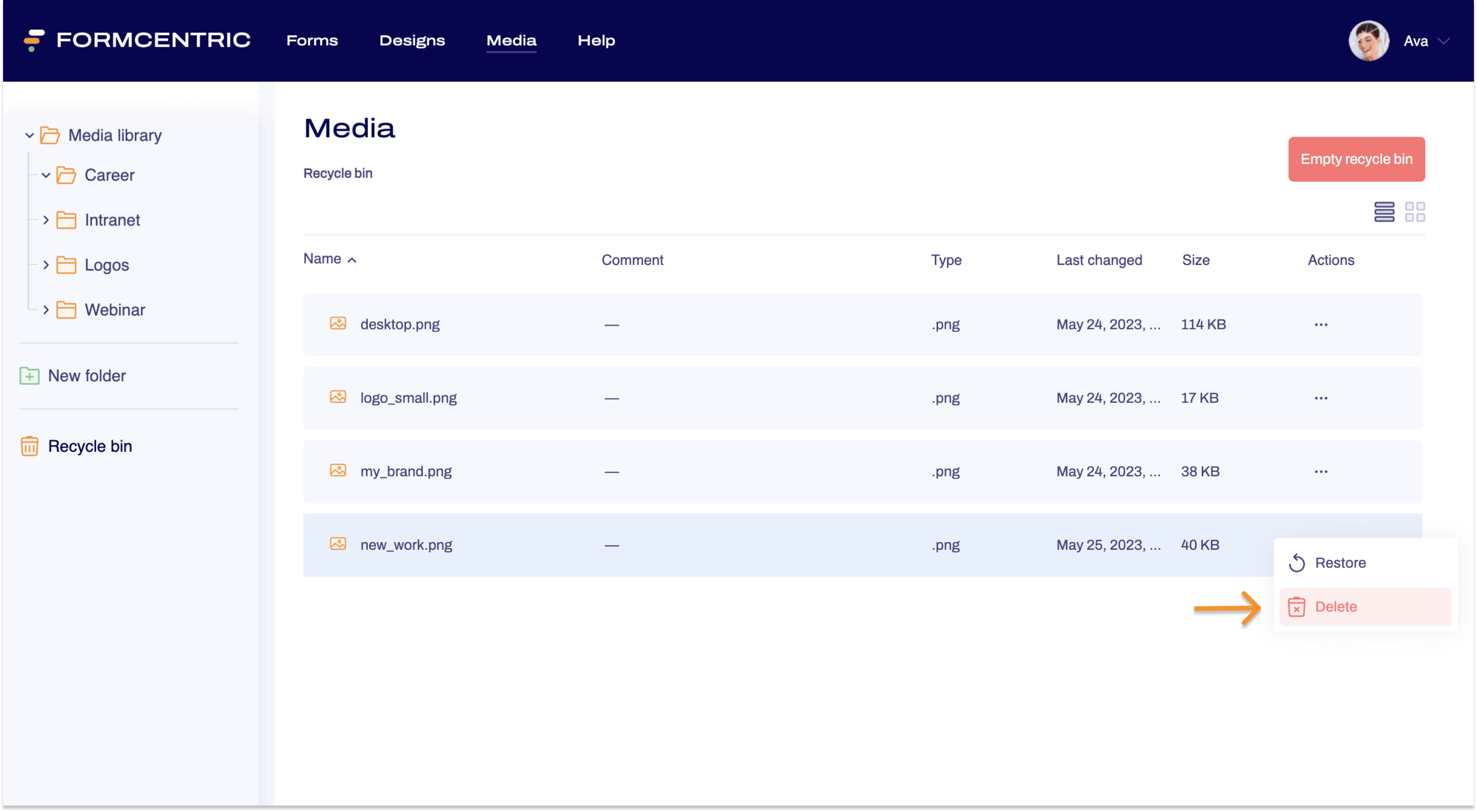Collapse the Career folder node
Viewport: 1477px width, 812px height.
[46, 175]
